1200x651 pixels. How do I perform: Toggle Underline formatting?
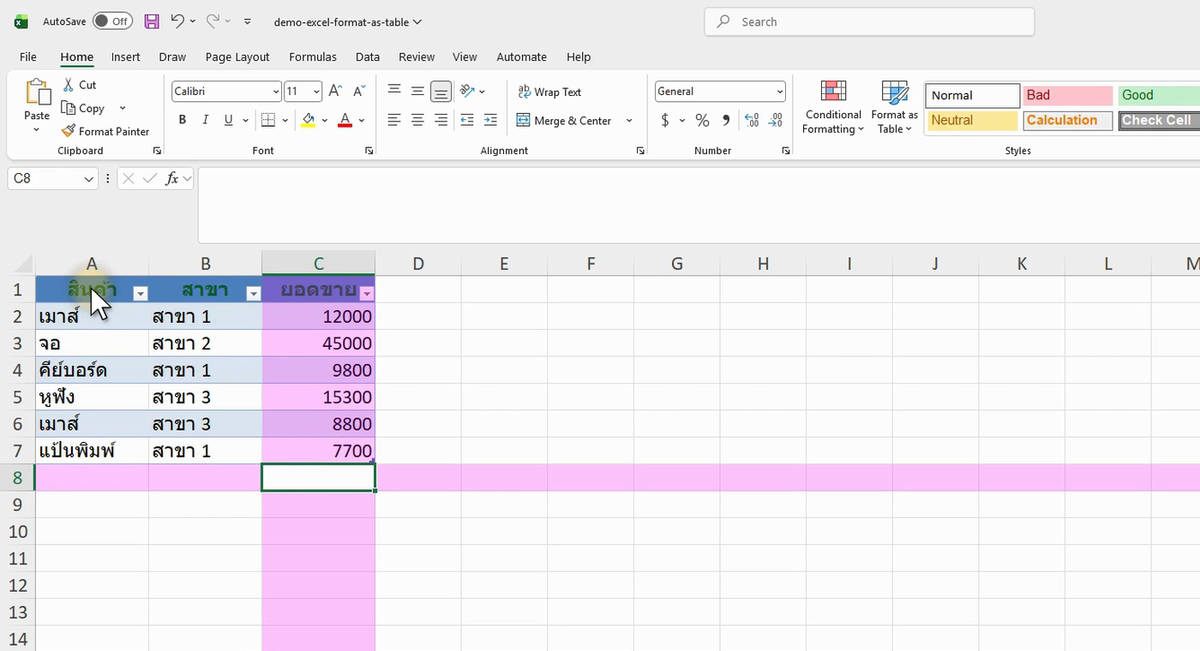point(229,120)
